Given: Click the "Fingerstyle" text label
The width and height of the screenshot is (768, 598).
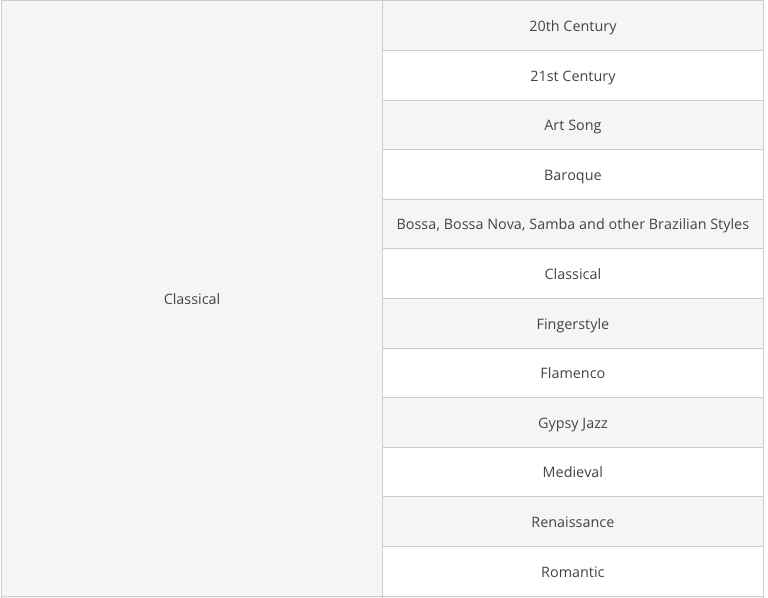Looking at the screenshot, I should [572, 324].
